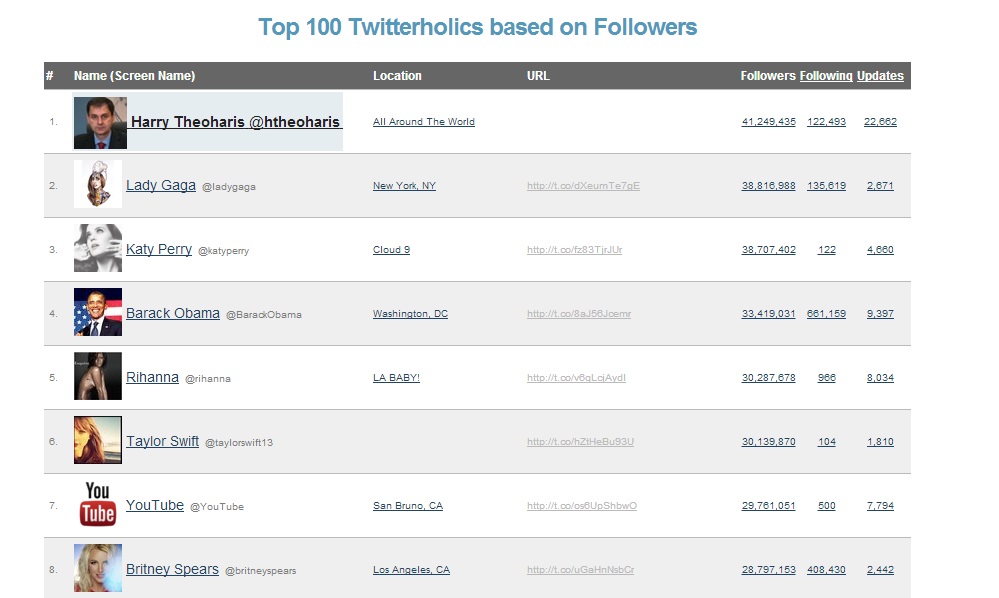Image resolution: width=999 pixels, height=598 pixels.
Task: Select Barack Obama's avatar thumbnail
Action: click(x=98, y=313)
